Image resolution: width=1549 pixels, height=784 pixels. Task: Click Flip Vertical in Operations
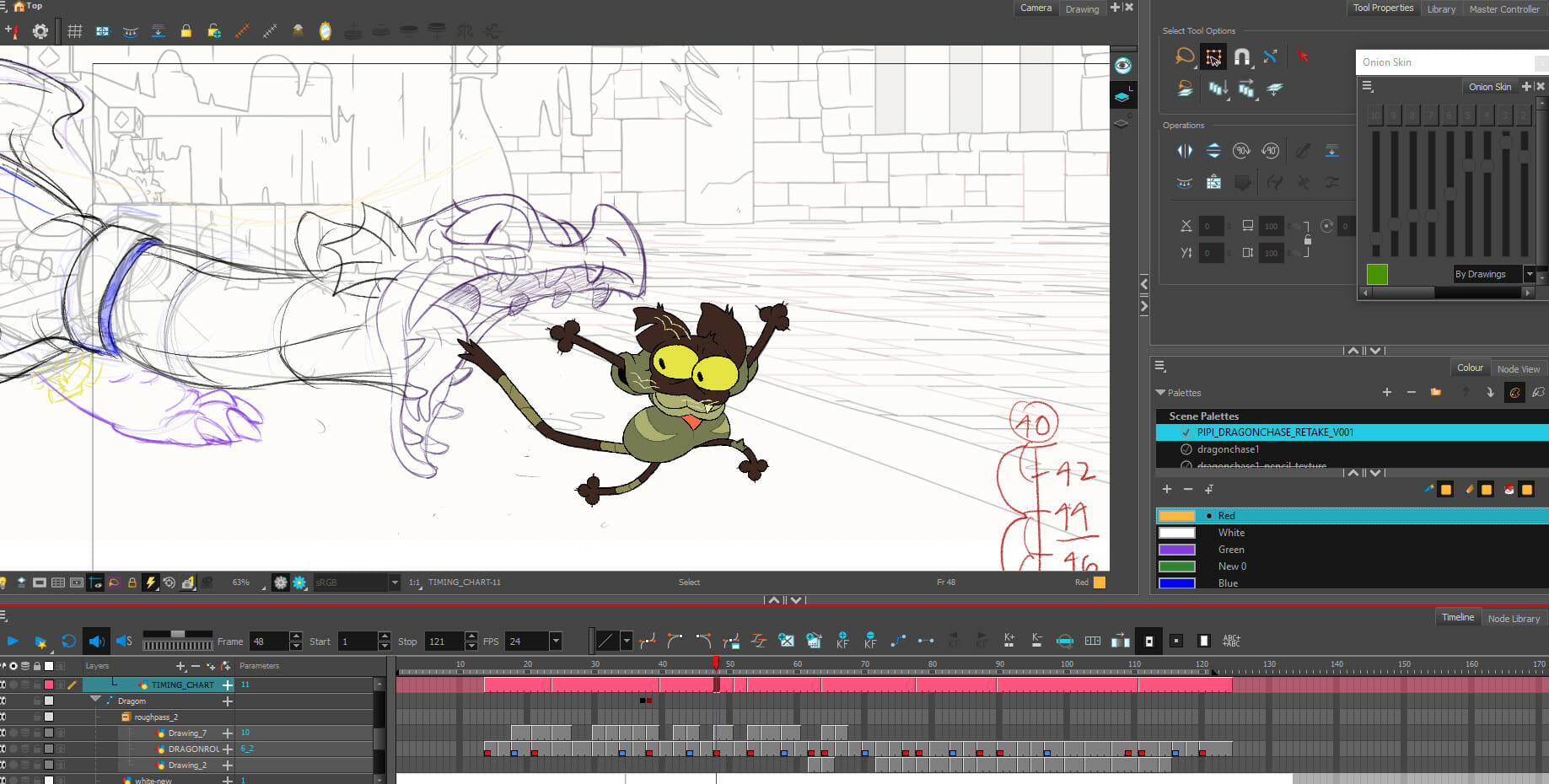click(1213, 151)
